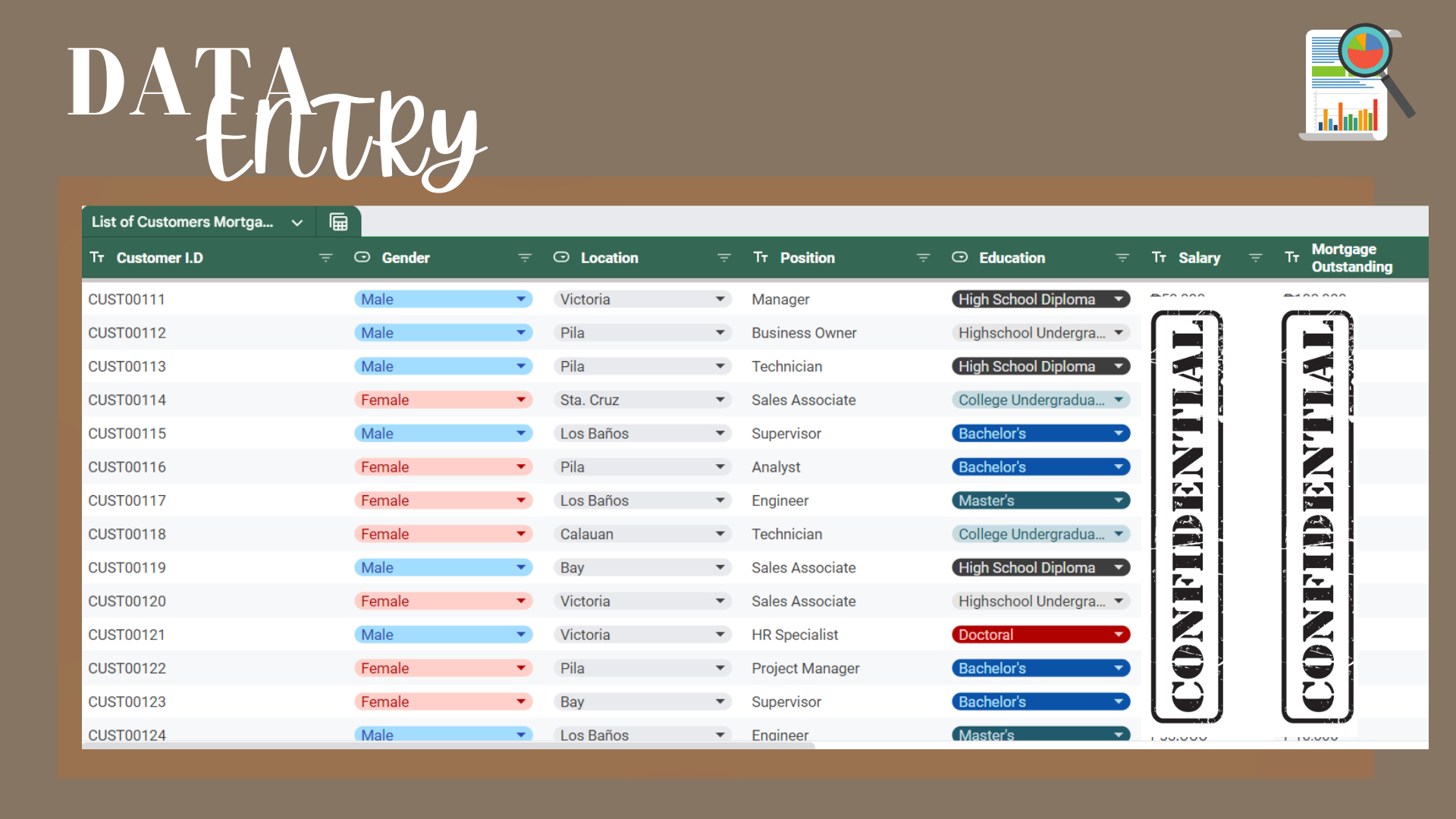Open filter icon on Customer I.D column
Viewport: 1456px width, 819px height.
[326, 258]
